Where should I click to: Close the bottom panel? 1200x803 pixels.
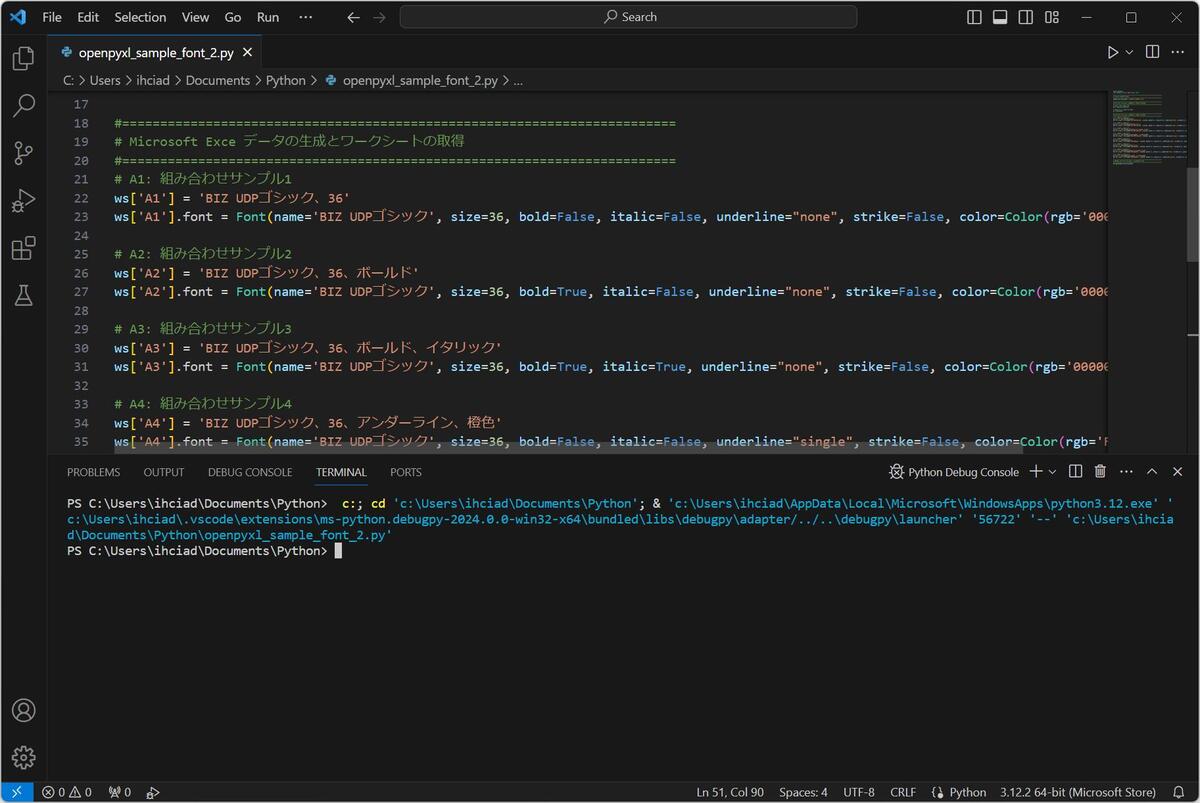tap(1177, 471)
